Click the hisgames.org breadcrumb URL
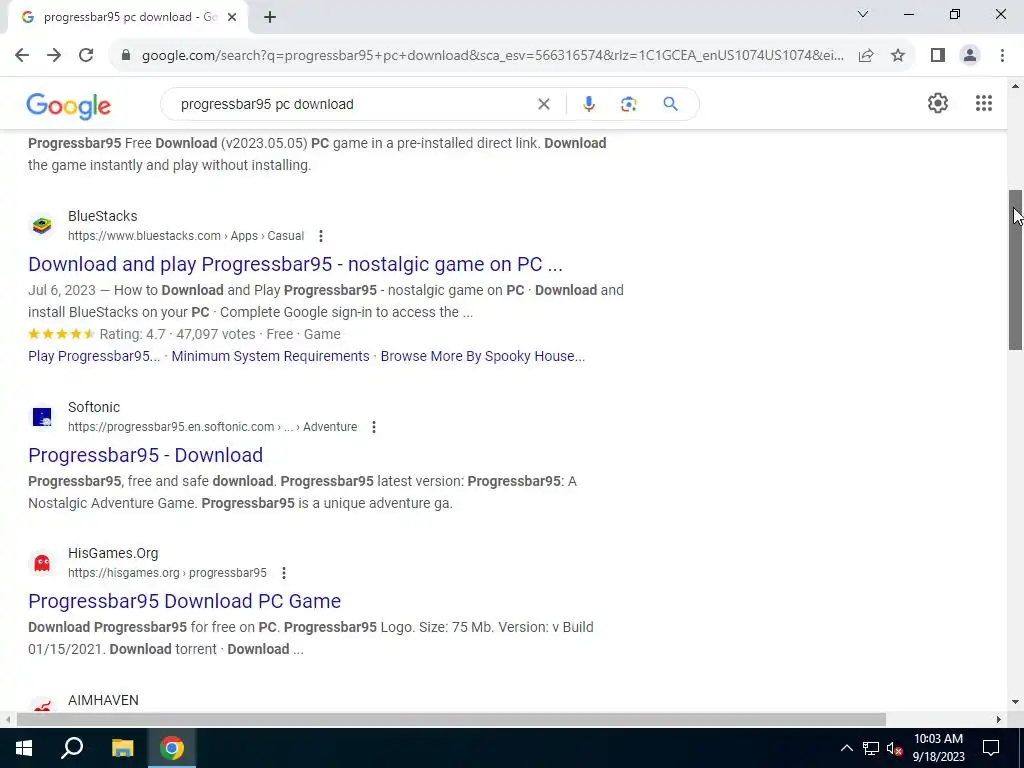The width and height of the screenshot is (1024, 768). 167,573
